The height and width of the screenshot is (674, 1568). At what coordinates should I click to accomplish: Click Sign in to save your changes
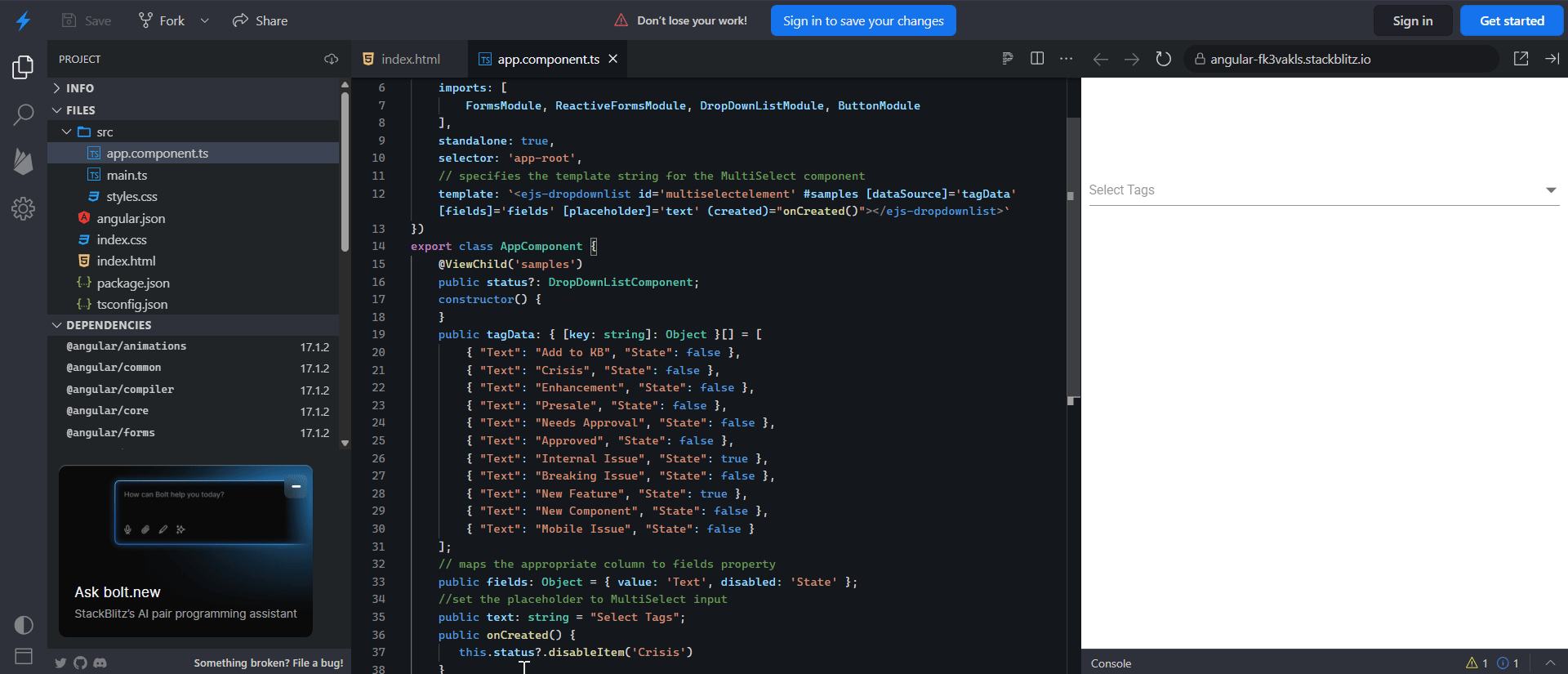[x=863, y=20]
